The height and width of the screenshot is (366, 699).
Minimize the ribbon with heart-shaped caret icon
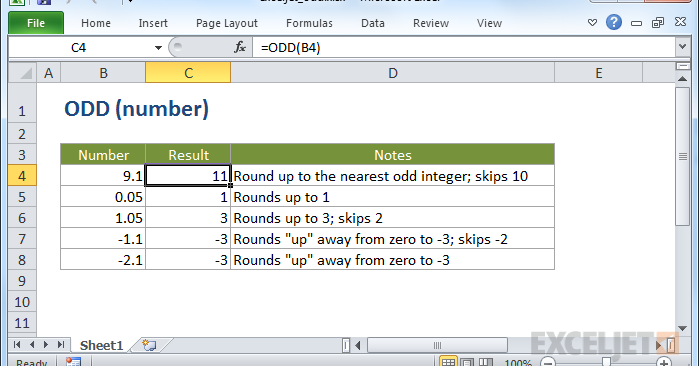592,23
